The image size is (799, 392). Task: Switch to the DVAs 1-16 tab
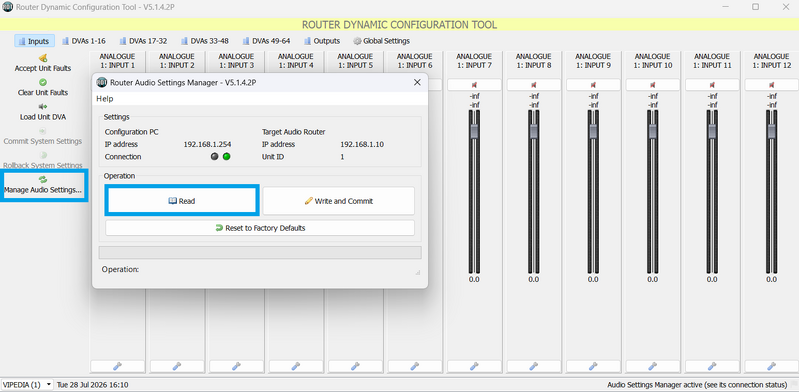pos(84,41)
